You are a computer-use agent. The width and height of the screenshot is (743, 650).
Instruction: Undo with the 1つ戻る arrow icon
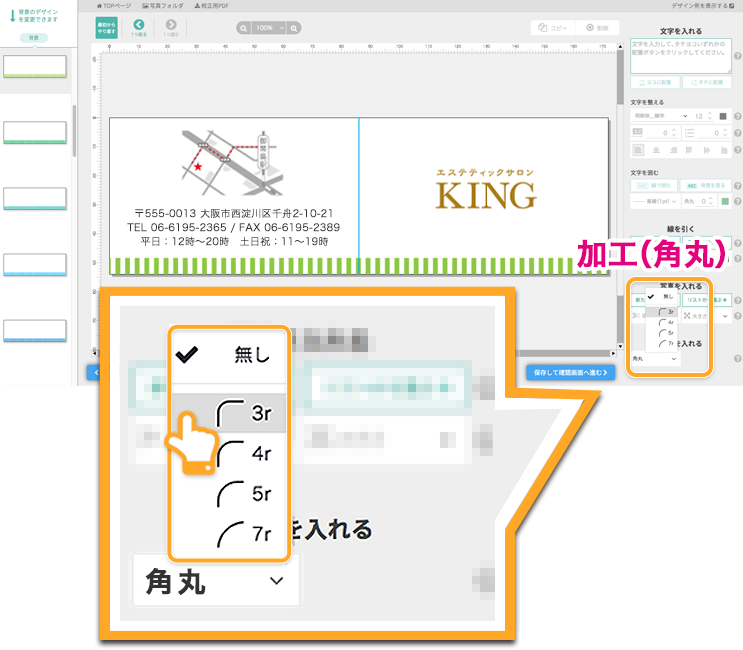click(x=139, y=27)
